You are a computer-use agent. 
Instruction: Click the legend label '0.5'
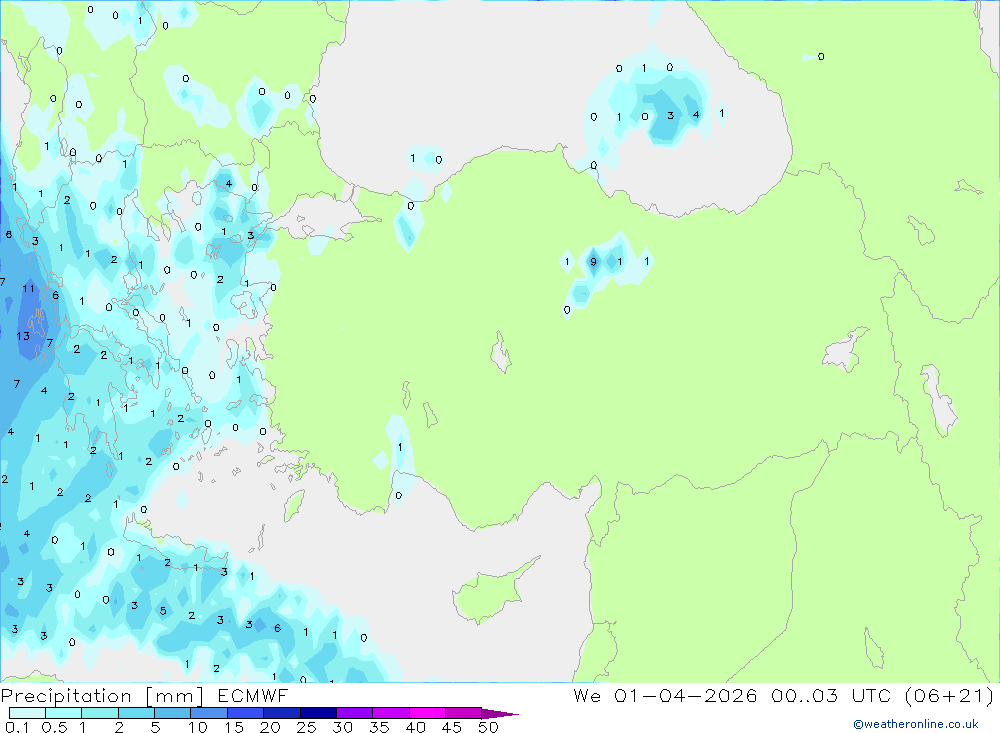point(54,727)
